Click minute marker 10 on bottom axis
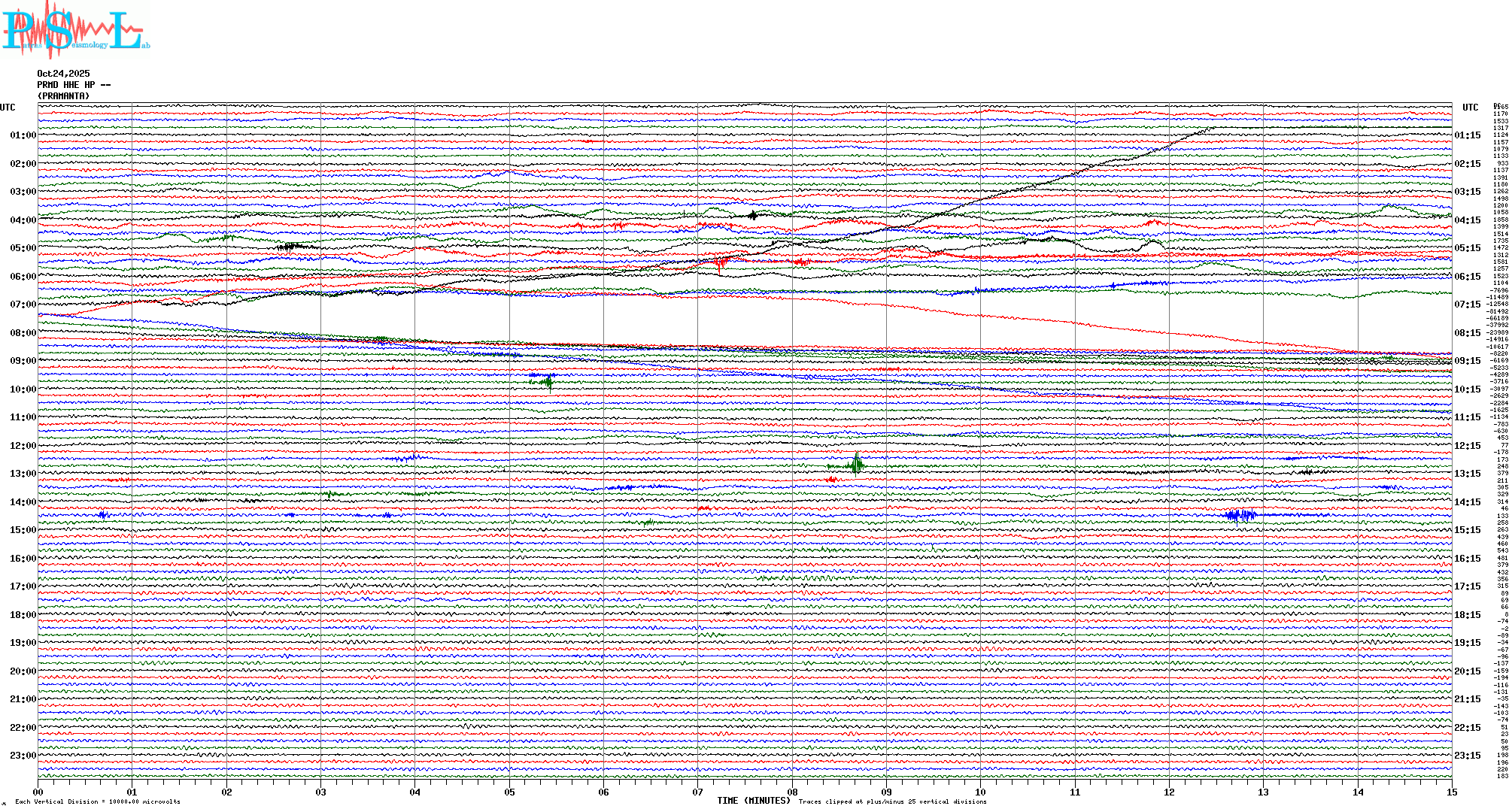Image resolution: width=1512 pixels, height=812 pixels. coord(980,792)
